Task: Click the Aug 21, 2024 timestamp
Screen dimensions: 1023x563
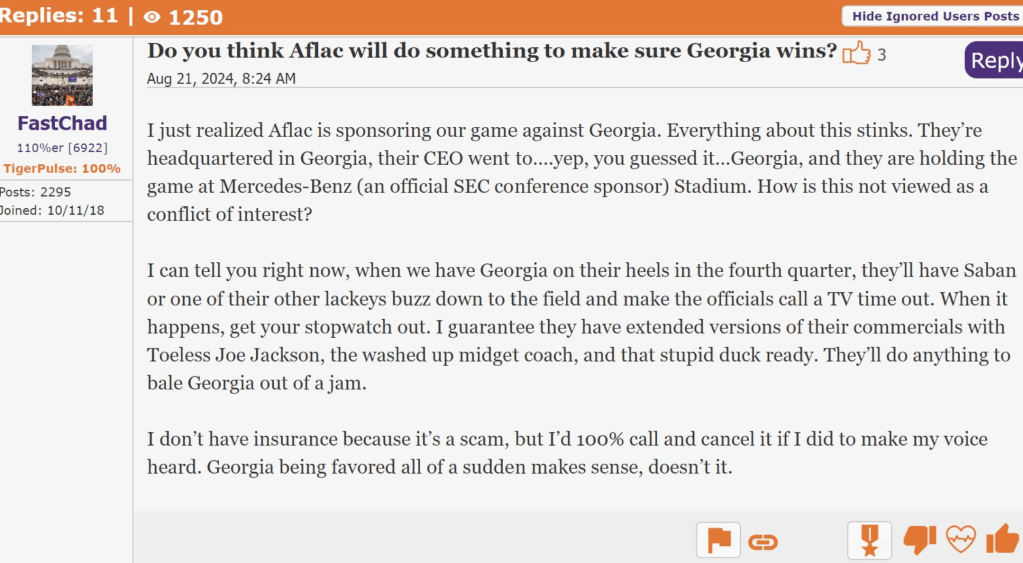Action: pos(221,78)
